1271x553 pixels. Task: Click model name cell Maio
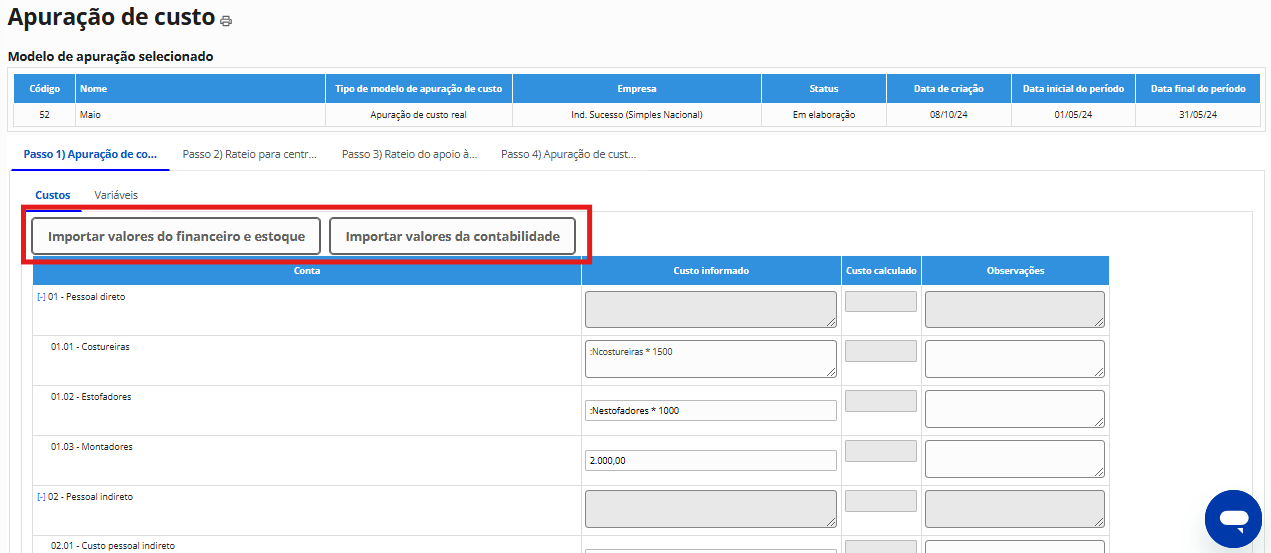(201, 115)
